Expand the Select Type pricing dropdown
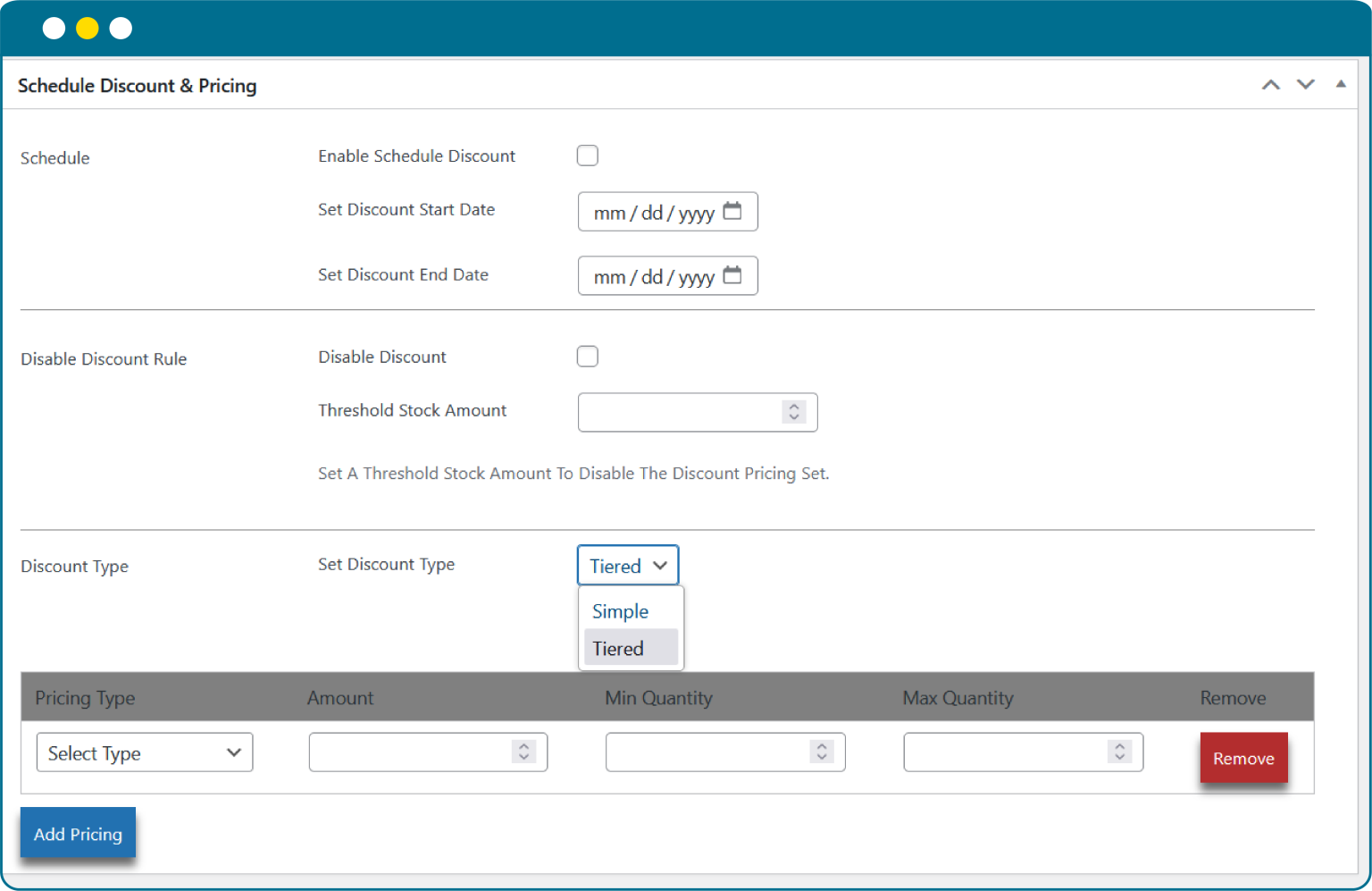 [145, 752]
